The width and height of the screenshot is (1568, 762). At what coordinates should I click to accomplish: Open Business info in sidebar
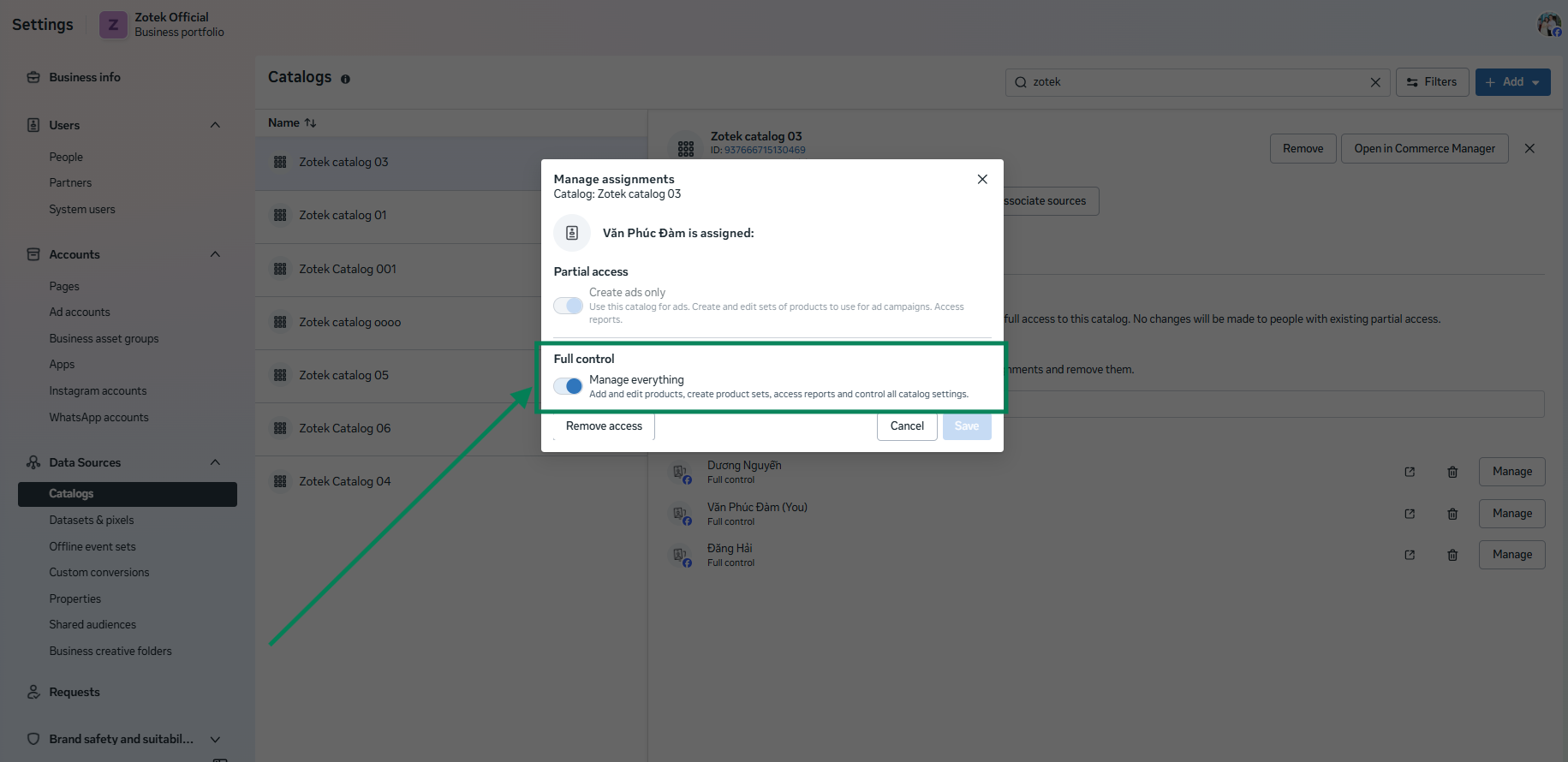pos(85,77)
